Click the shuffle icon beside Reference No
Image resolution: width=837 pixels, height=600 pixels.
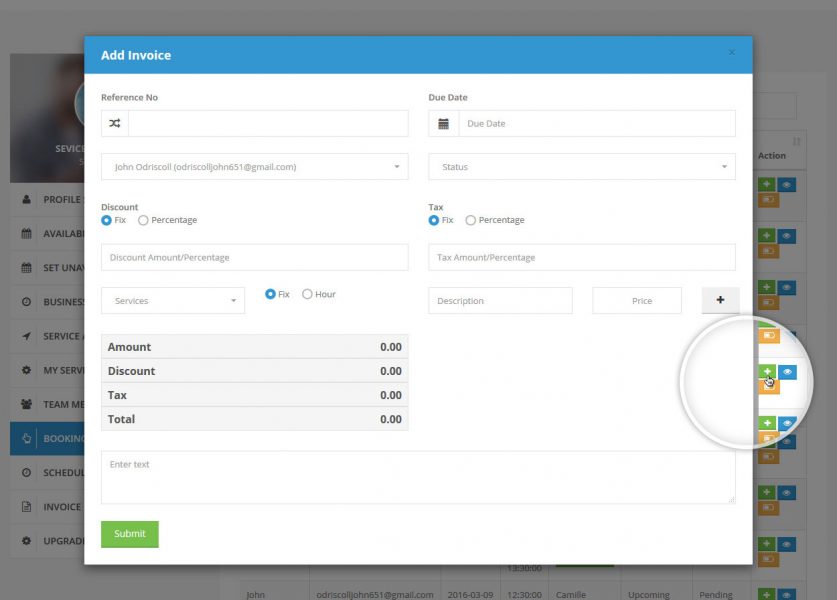pyautogui.click(x=114, y=123)
